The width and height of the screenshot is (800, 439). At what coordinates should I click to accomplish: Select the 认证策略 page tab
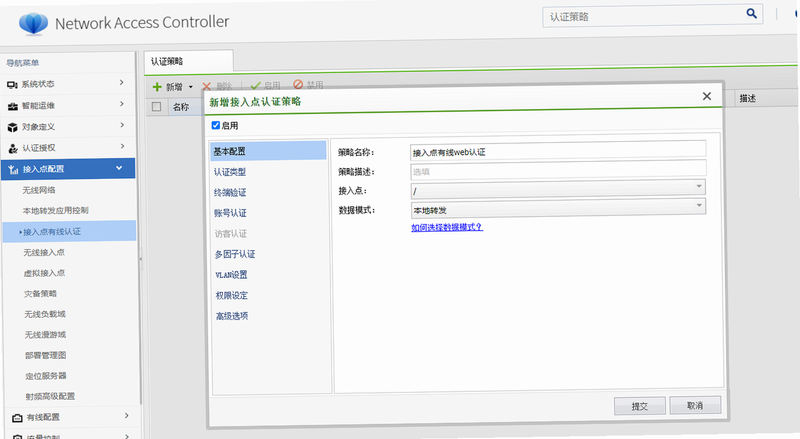coord(189,61)
